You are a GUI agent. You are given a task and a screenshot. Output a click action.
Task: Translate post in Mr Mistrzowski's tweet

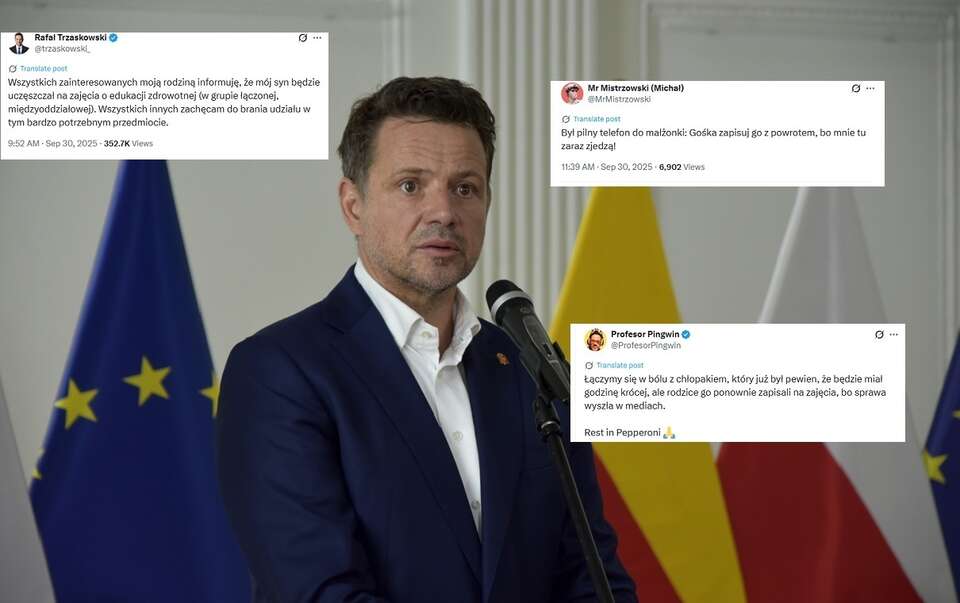[x=596, y=119]
